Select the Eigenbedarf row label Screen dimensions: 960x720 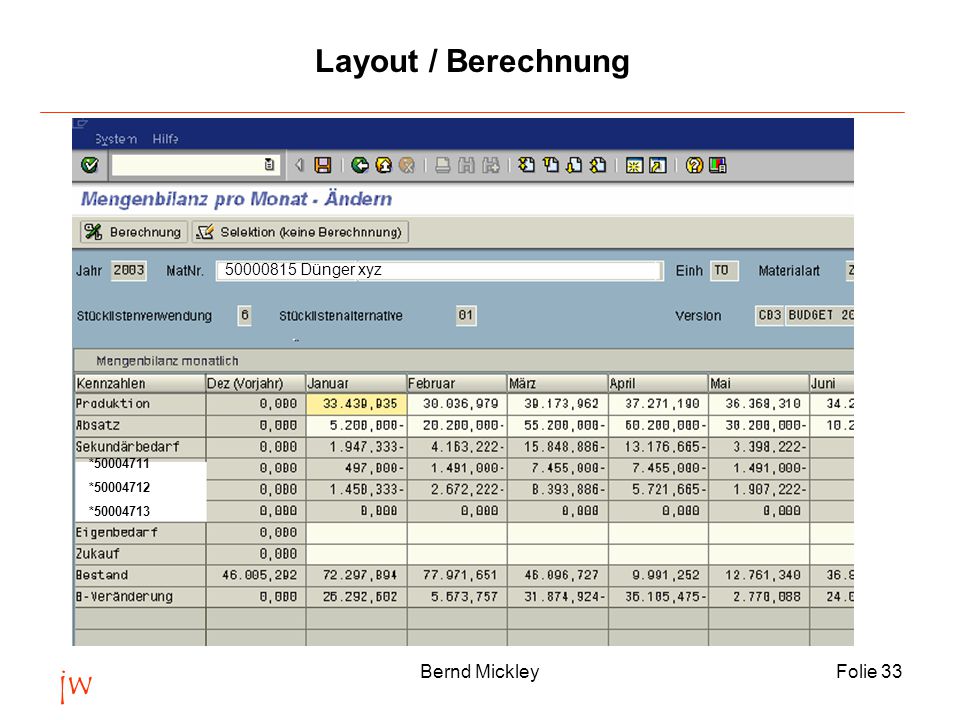pos(140,533)
